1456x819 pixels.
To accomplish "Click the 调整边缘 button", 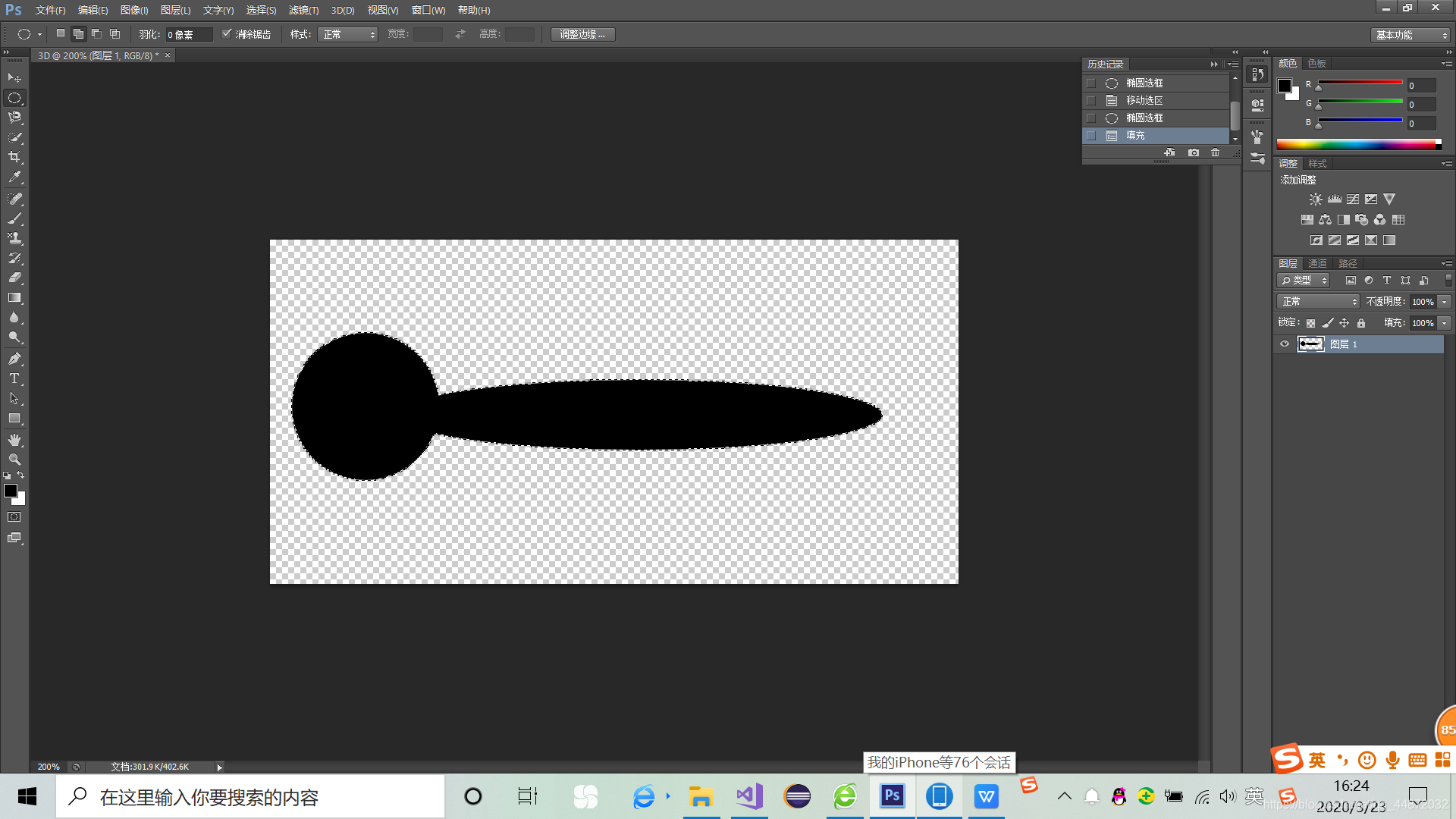I will tap(582, 35).
